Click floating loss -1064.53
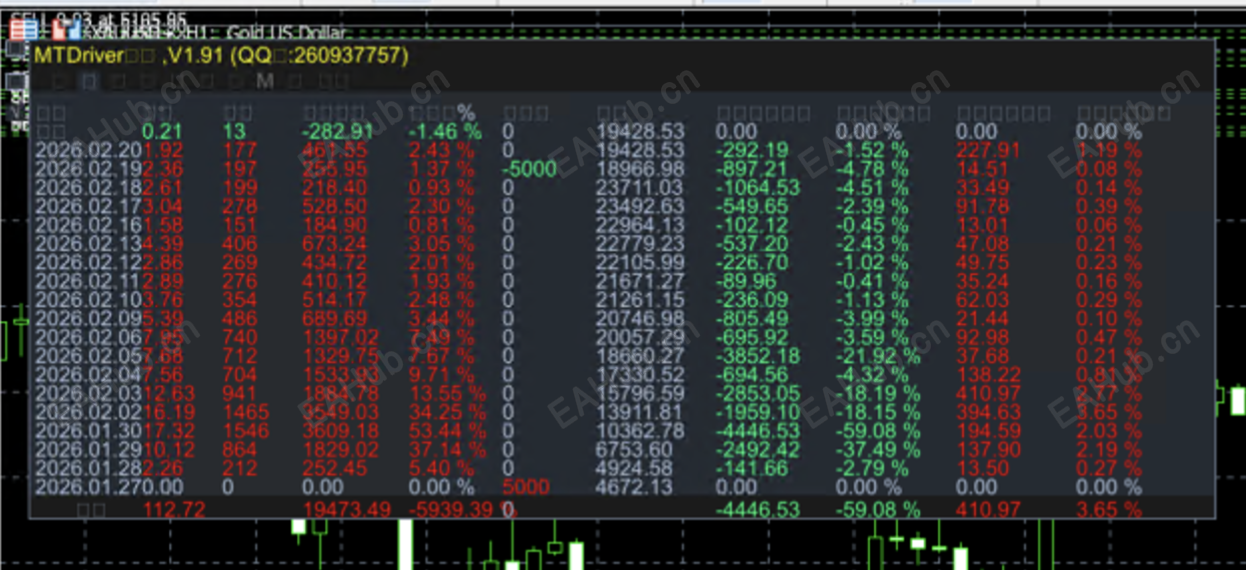The width and height of the screenshot is (1246, 570). click(758, 188)
